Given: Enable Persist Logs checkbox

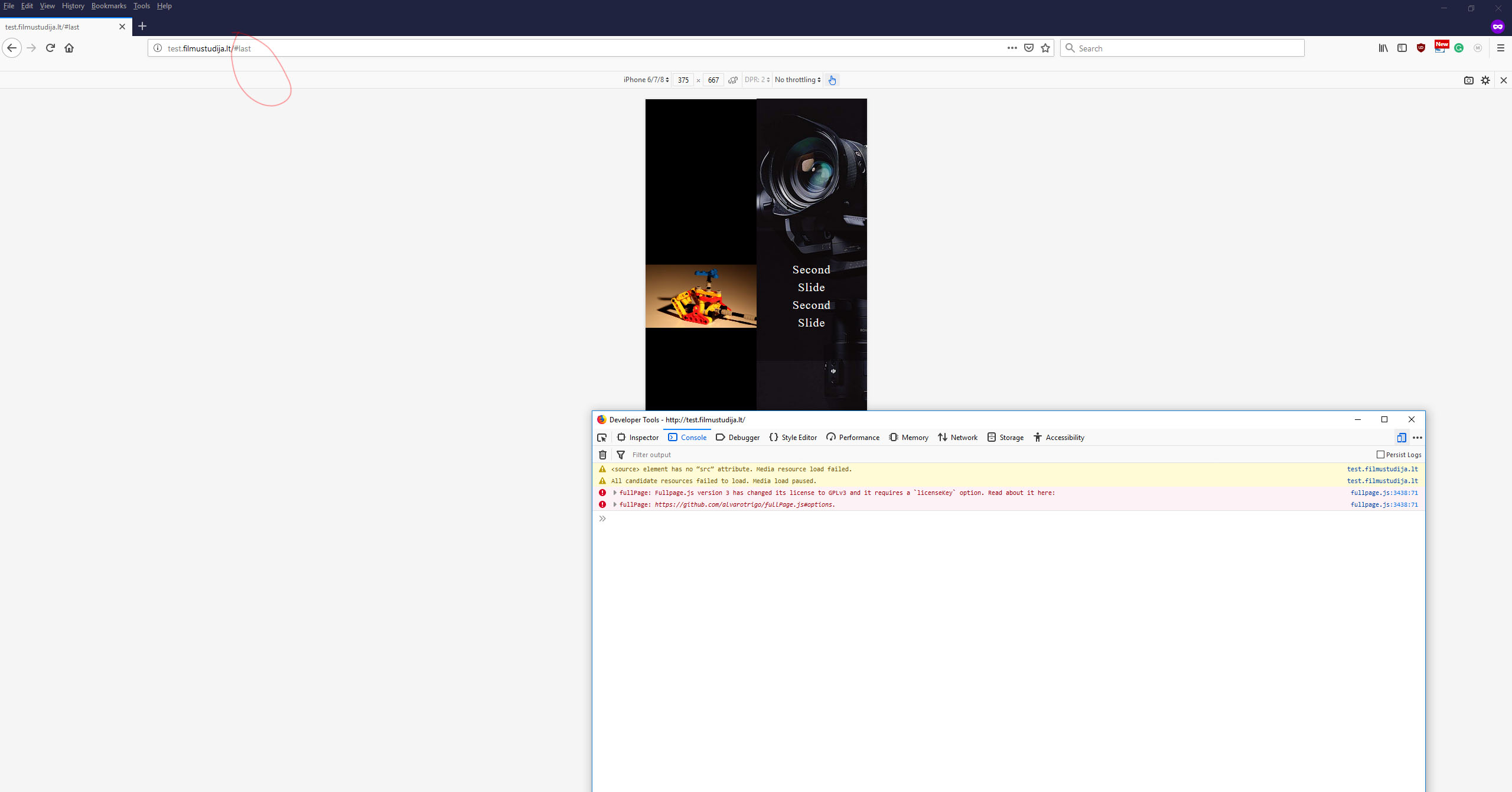Looking at the screenshot, I should point(1380,455).
